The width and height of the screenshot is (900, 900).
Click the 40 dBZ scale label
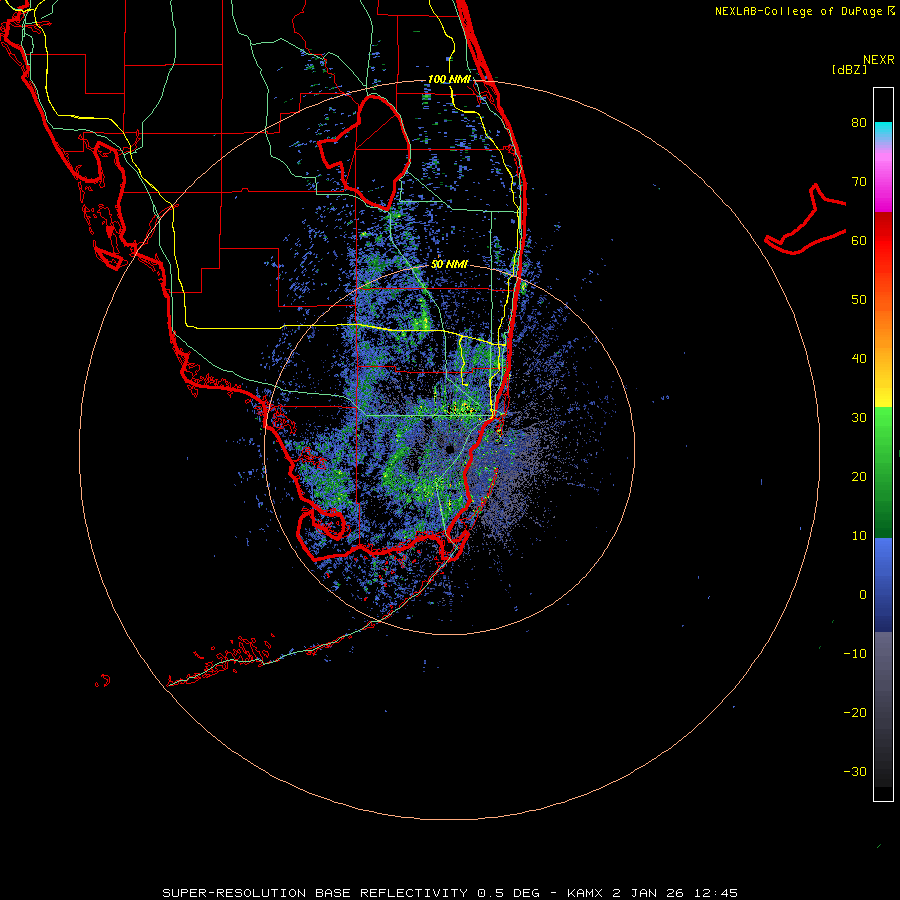tap(859, 359)
